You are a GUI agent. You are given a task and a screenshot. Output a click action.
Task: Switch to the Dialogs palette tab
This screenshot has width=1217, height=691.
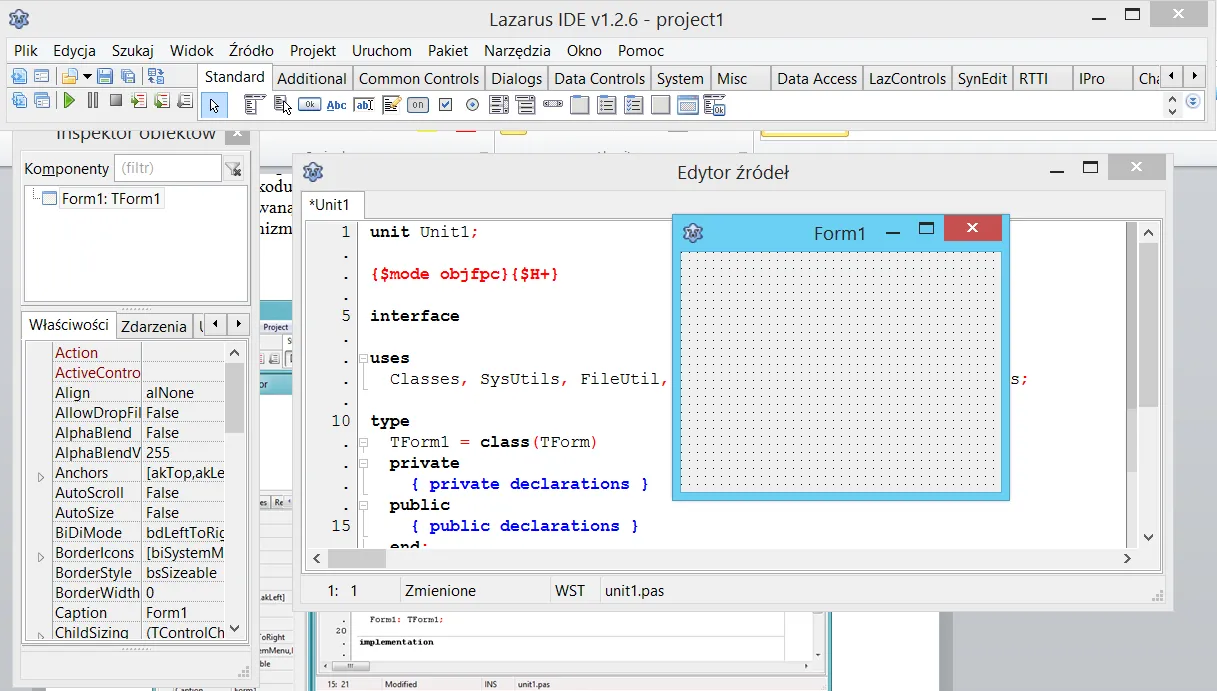click(x=517, y=79)
